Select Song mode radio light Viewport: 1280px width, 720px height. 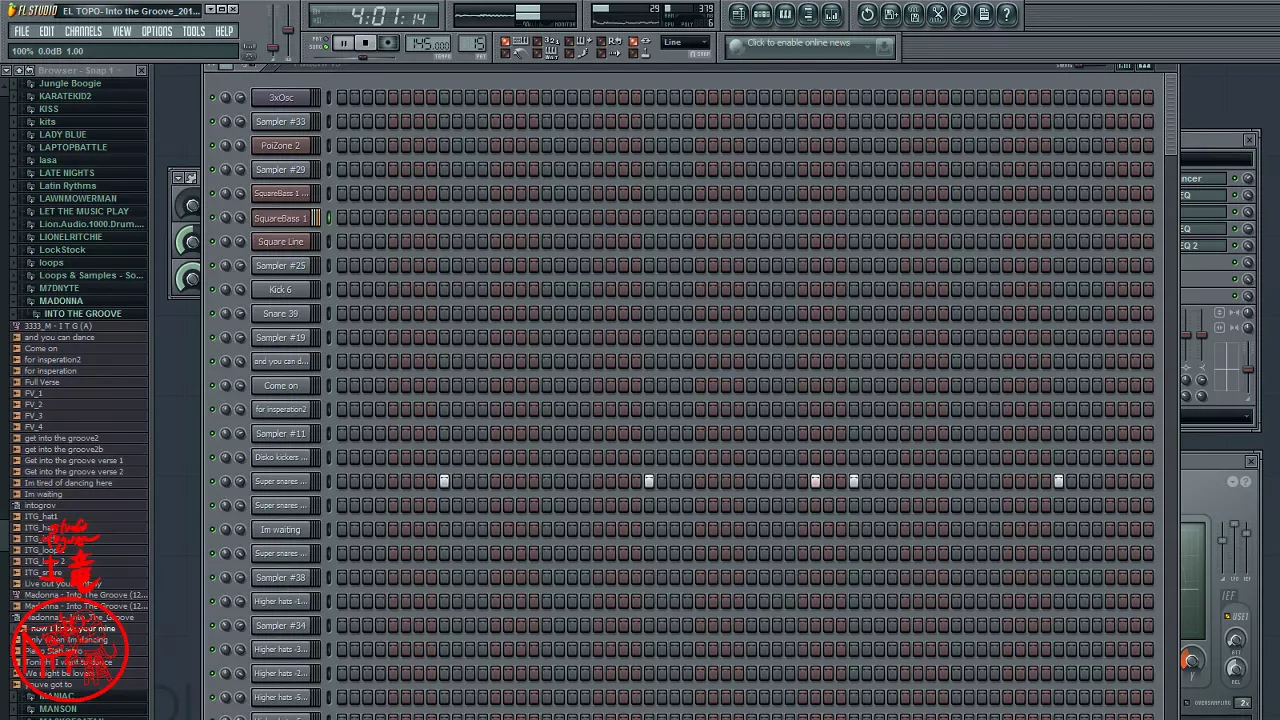[x=325, y=47]
